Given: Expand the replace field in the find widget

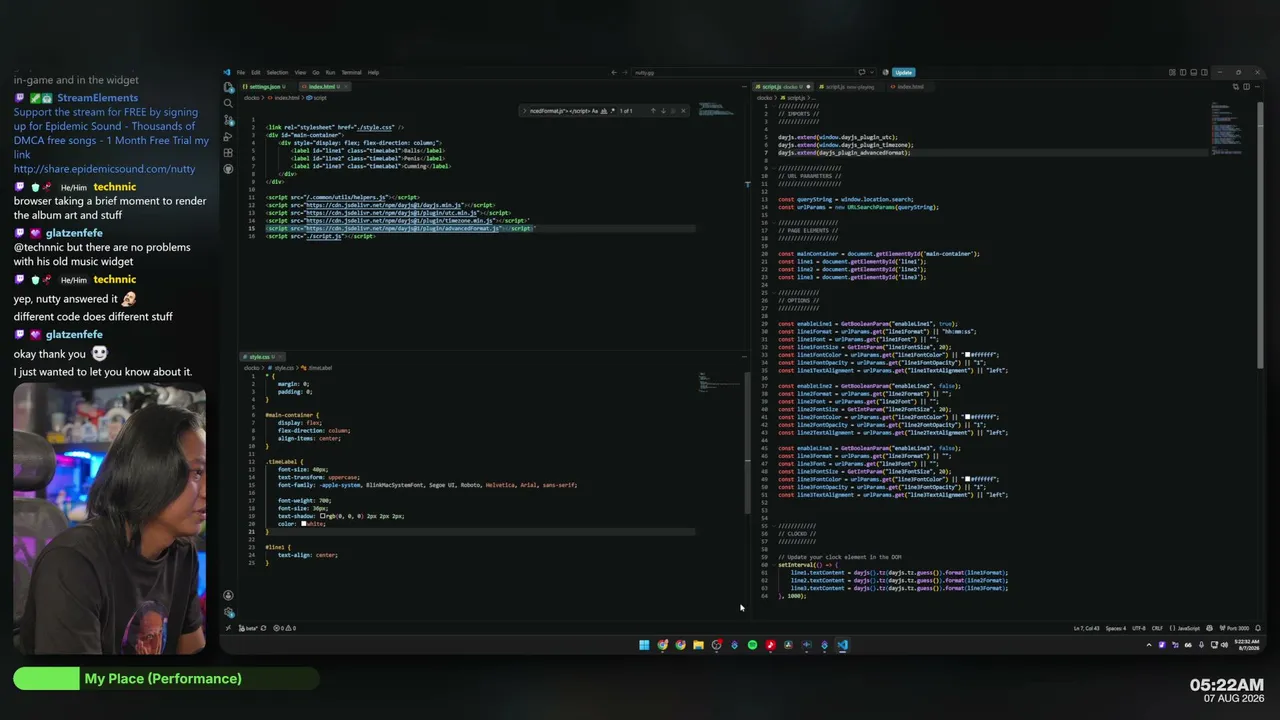Looking at the screenshot, I should [524, 111].
